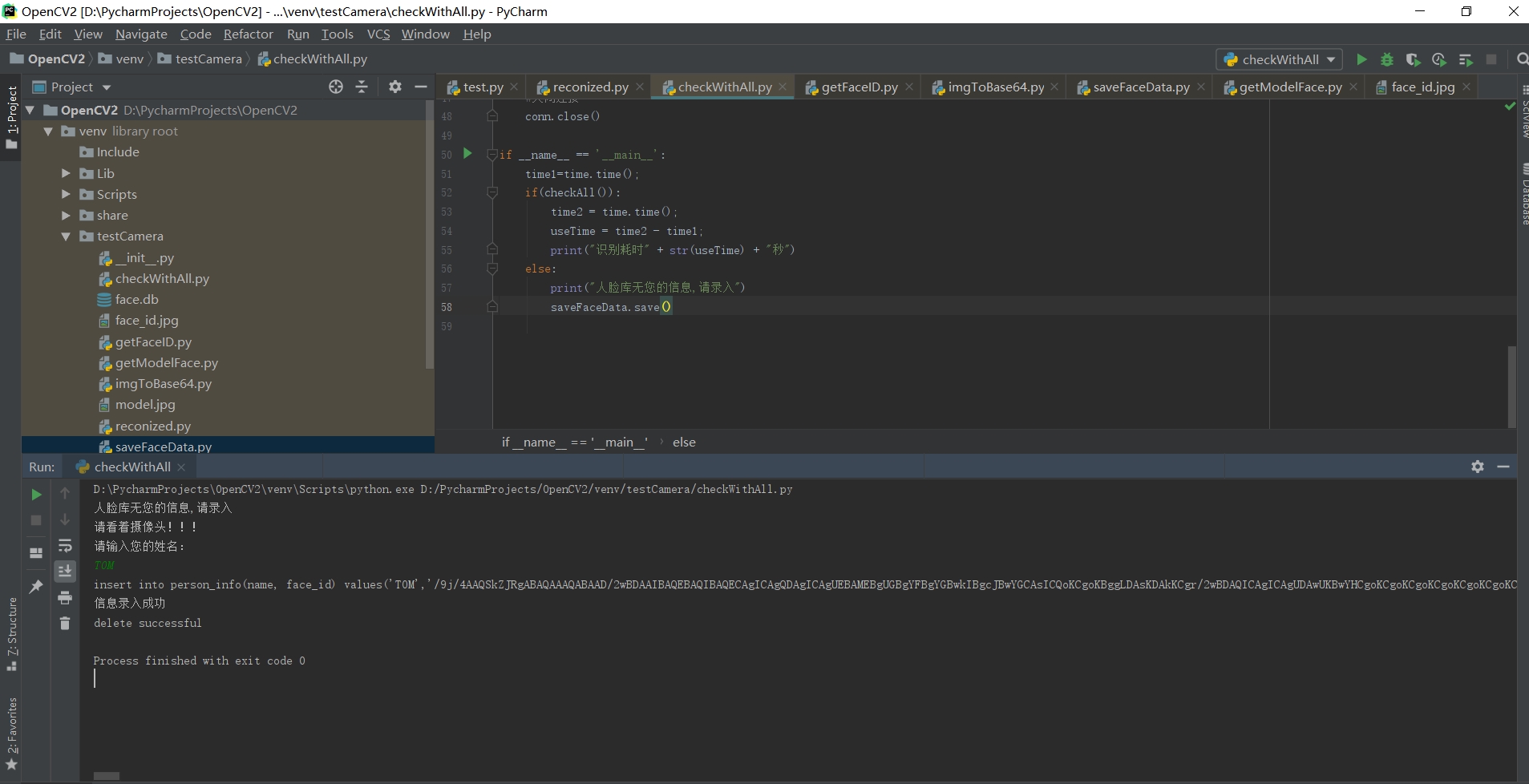Click OpenCV2 in the navigation breadcrumb
Image resolution: width=1529 pixels, height=784 pixels.
coord(48,59)
